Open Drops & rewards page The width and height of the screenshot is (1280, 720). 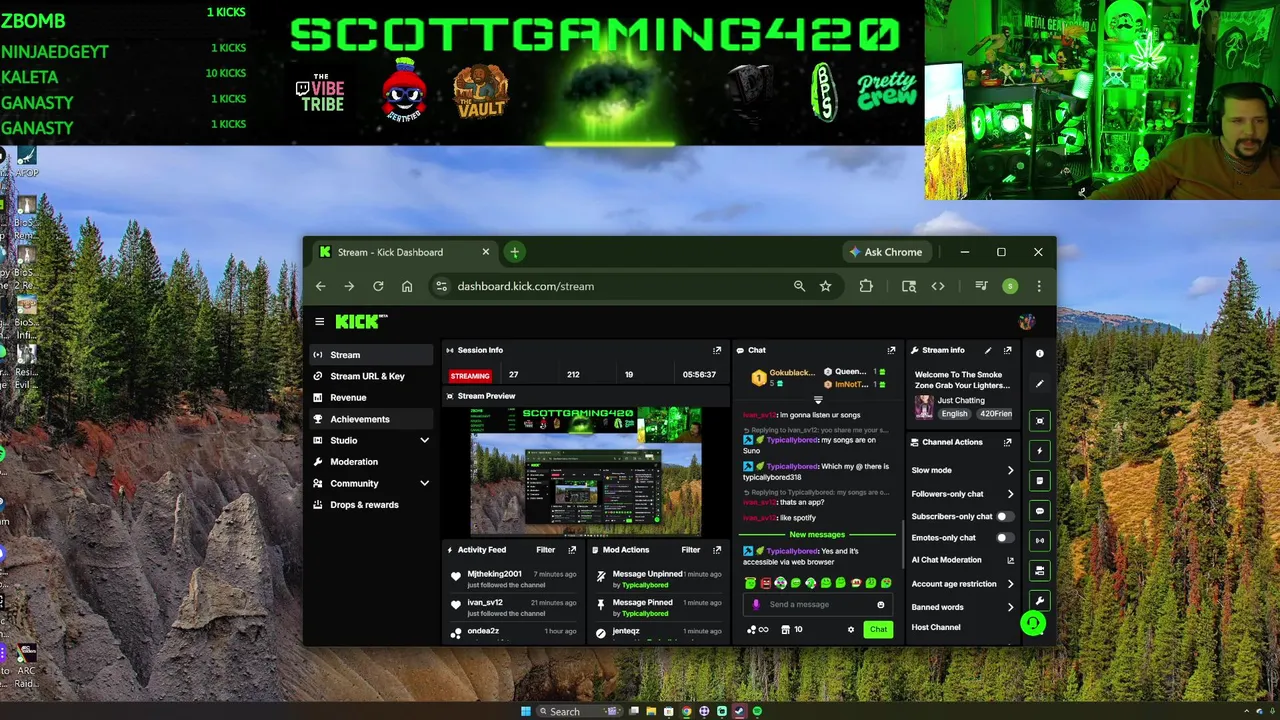tap(371, 505)
